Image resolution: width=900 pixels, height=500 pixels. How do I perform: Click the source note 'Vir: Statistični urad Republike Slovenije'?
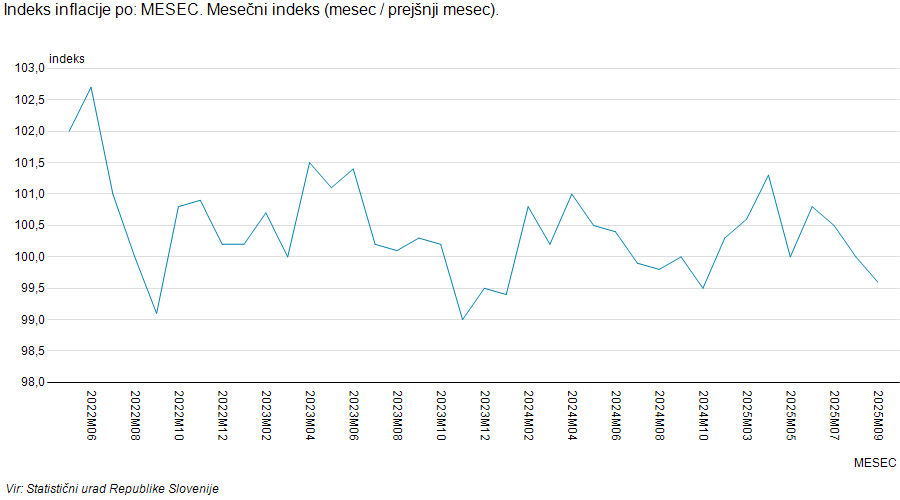click(x=111, y=489)
